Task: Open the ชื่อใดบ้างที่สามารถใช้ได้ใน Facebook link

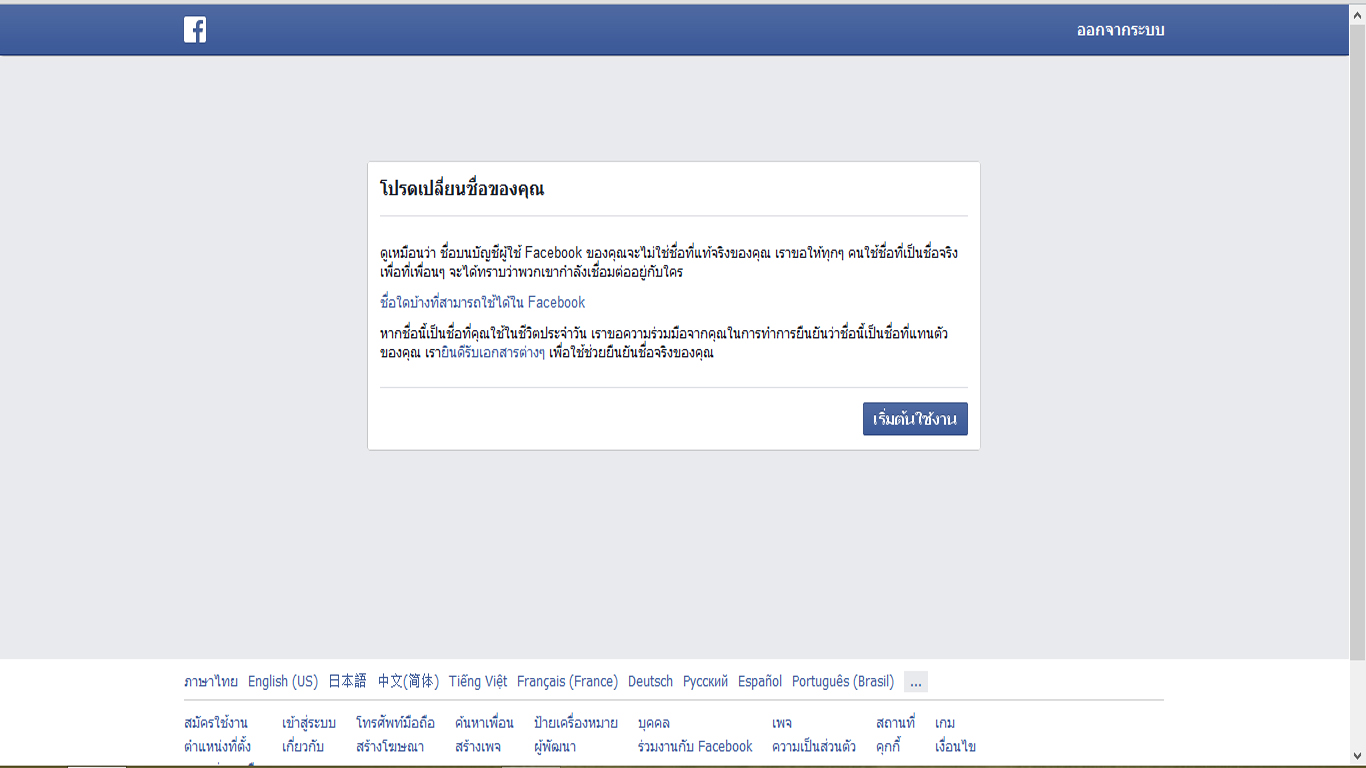Action: tap(483, 302)
